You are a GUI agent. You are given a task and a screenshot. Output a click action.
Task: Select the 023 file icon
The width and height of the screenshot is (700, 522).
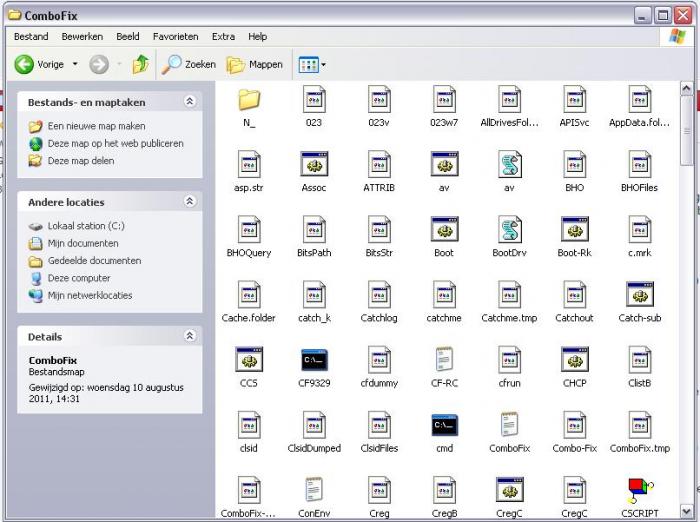point(314,99)
